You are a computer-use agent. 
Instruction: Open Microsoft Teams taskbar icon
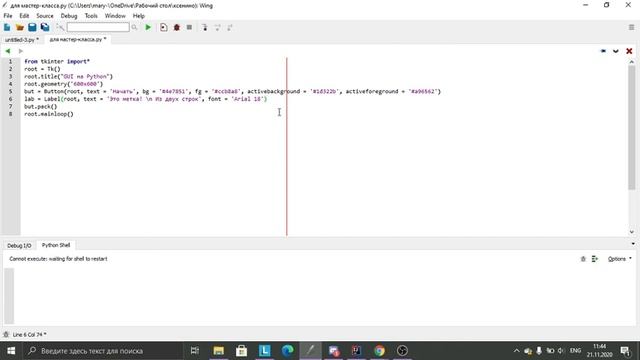pyautogui.click(x=334, y=351)
